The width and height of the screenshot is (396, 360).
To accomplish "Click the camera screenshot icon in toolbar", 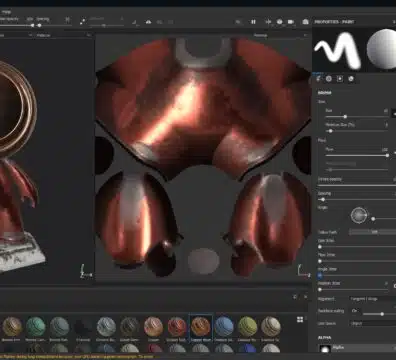I will pyautogui.click(x=305, y=22).
